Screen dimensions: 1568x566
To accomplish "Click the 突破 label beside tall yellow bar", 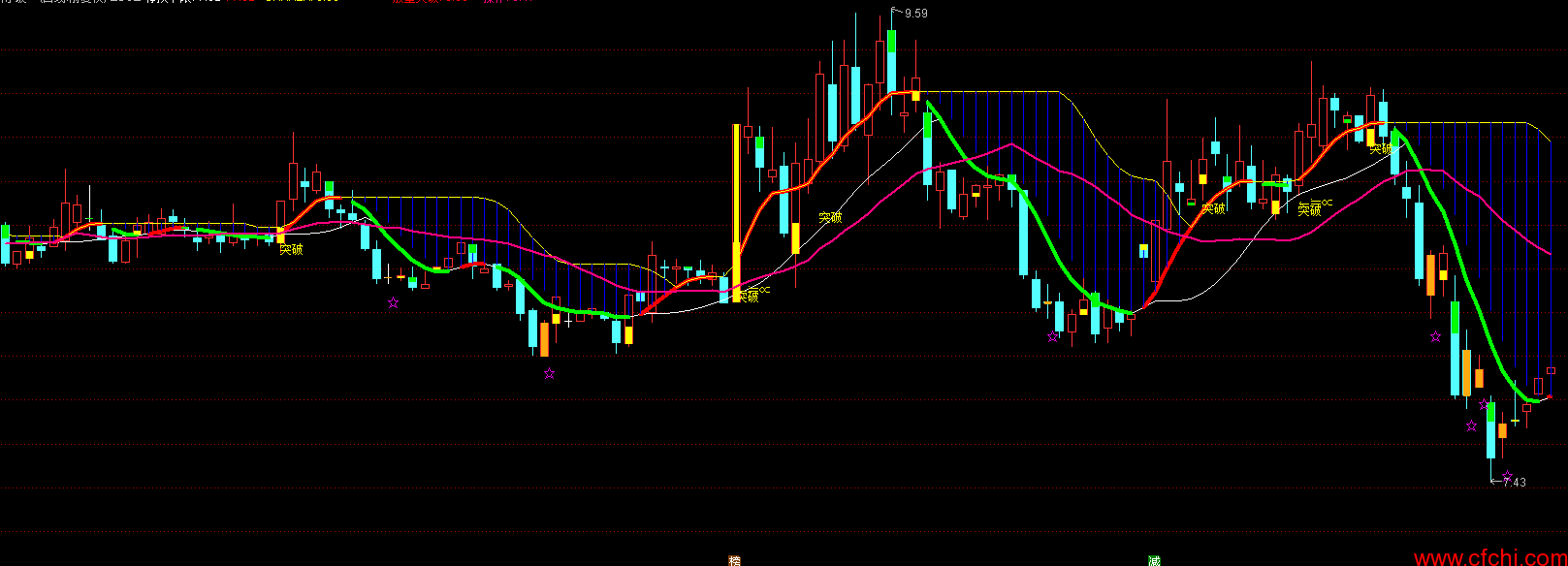I will click(748, 297).
